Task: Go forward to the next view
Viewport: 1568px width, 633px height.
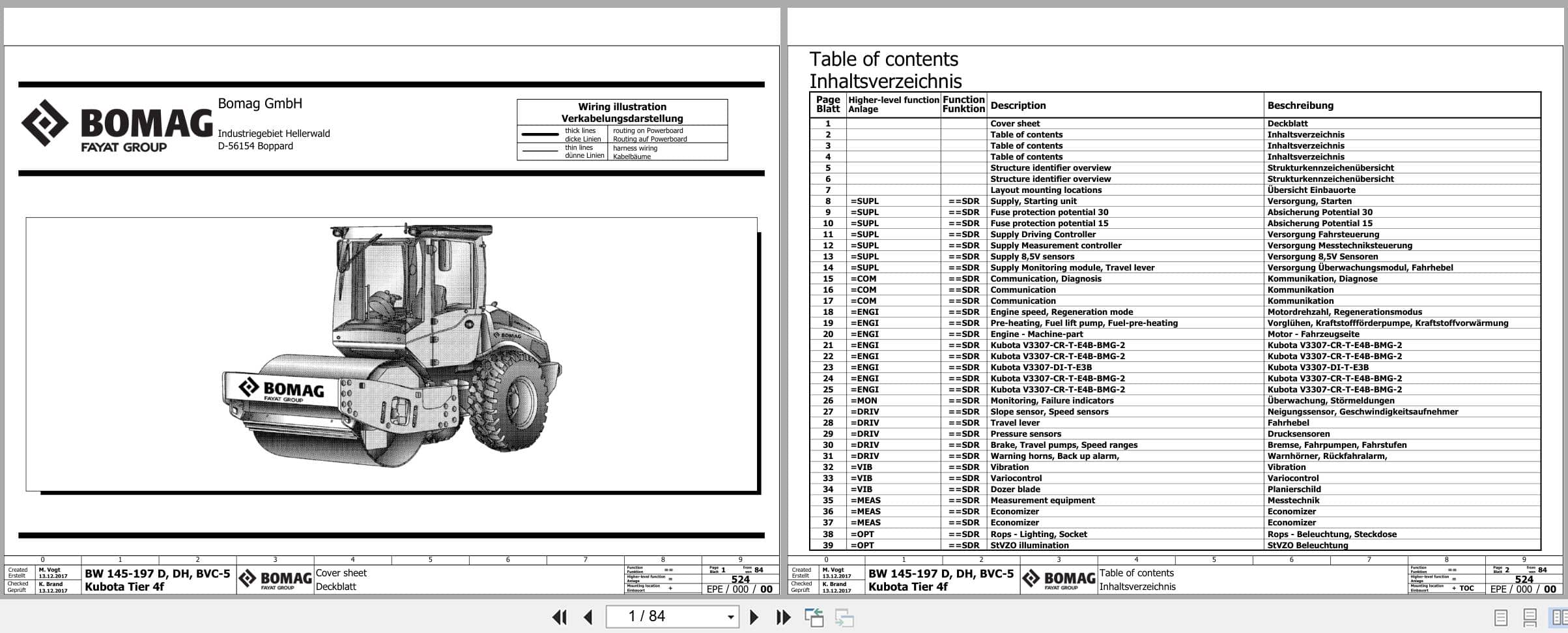Action: [x=844, y=617]
